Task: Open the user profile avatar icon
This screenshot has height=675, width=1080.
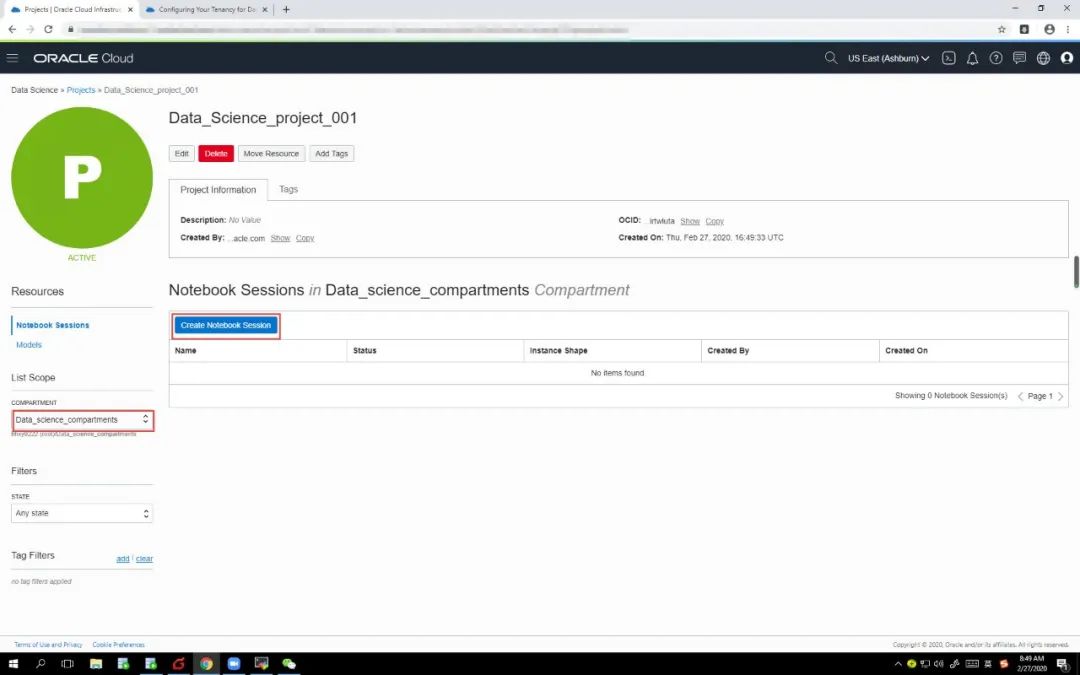Action: coord(1067,59)
